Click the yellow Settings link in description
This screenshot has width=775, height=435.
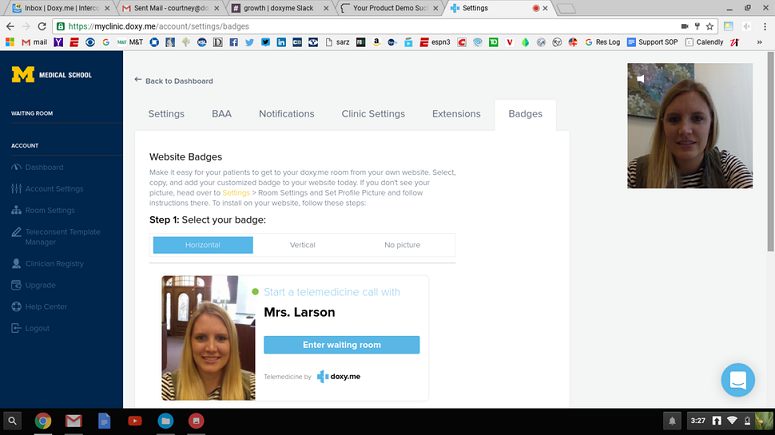[x=236, y=193]
